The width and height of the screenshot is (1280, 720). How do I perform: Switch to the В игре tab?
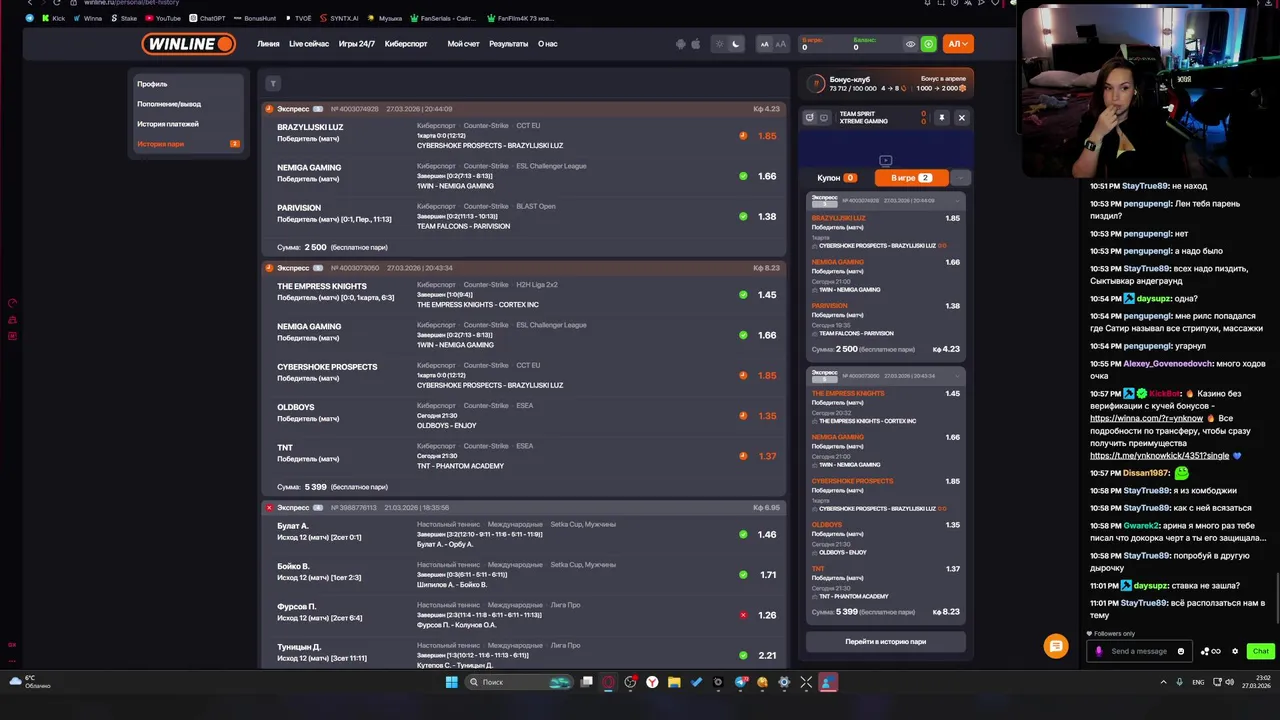tap(911, 178)
